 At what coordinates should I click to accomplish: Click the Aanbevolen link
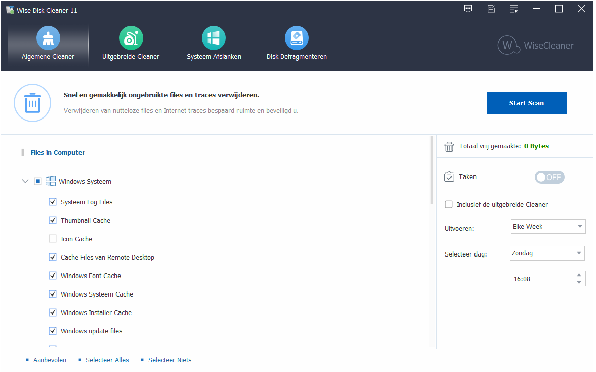(x=50, y=359)
